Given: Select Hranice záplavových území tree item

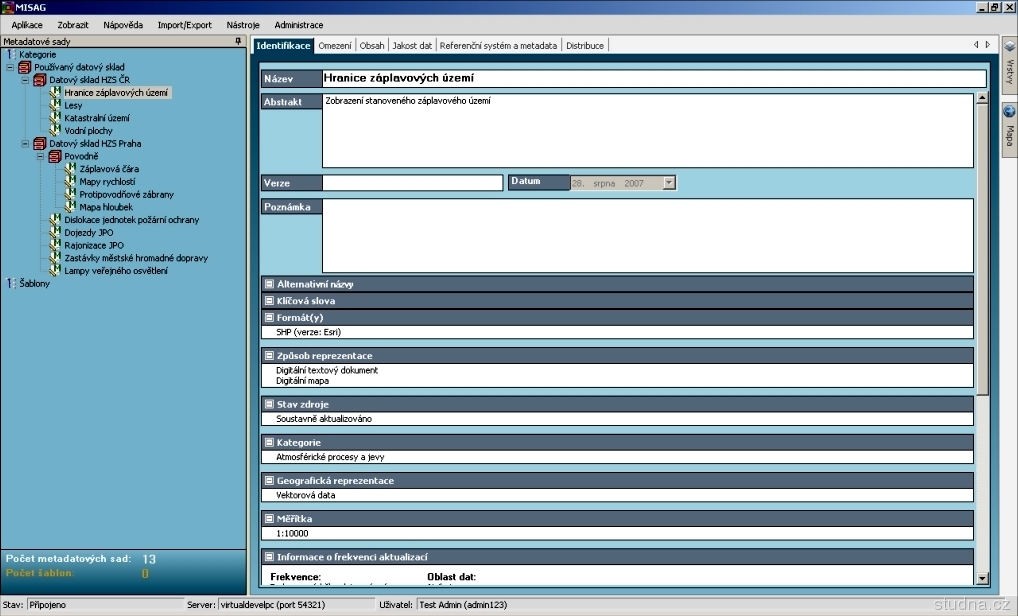Looking at the screenshot, I should (116, 93).
